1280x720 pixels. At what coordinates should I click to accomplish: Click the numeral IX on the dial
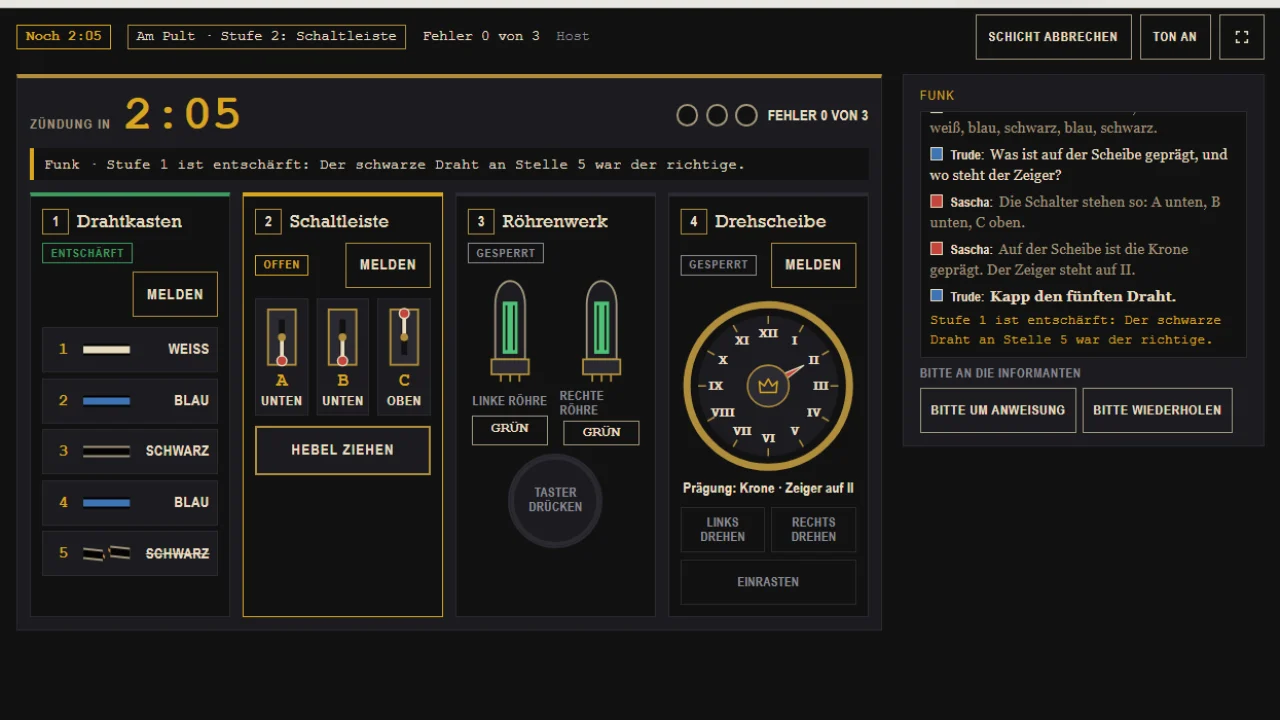[716, 386]
